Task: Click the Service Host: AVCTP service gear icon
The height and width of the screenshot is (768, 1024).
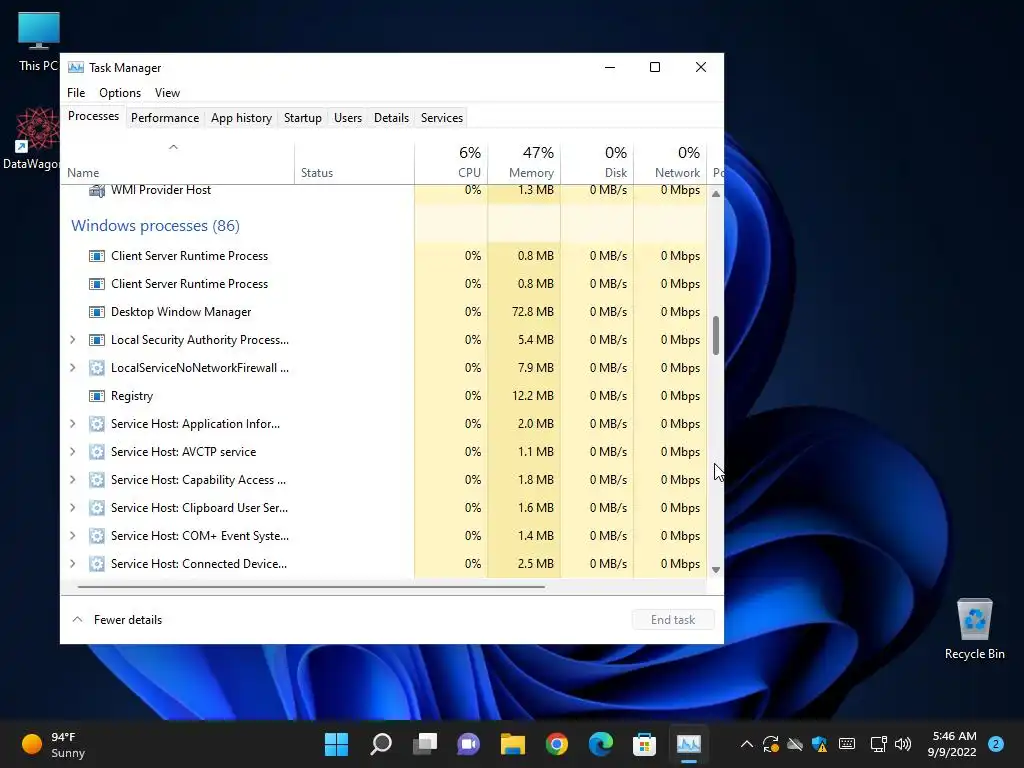Action: click(x=97, y=452)
